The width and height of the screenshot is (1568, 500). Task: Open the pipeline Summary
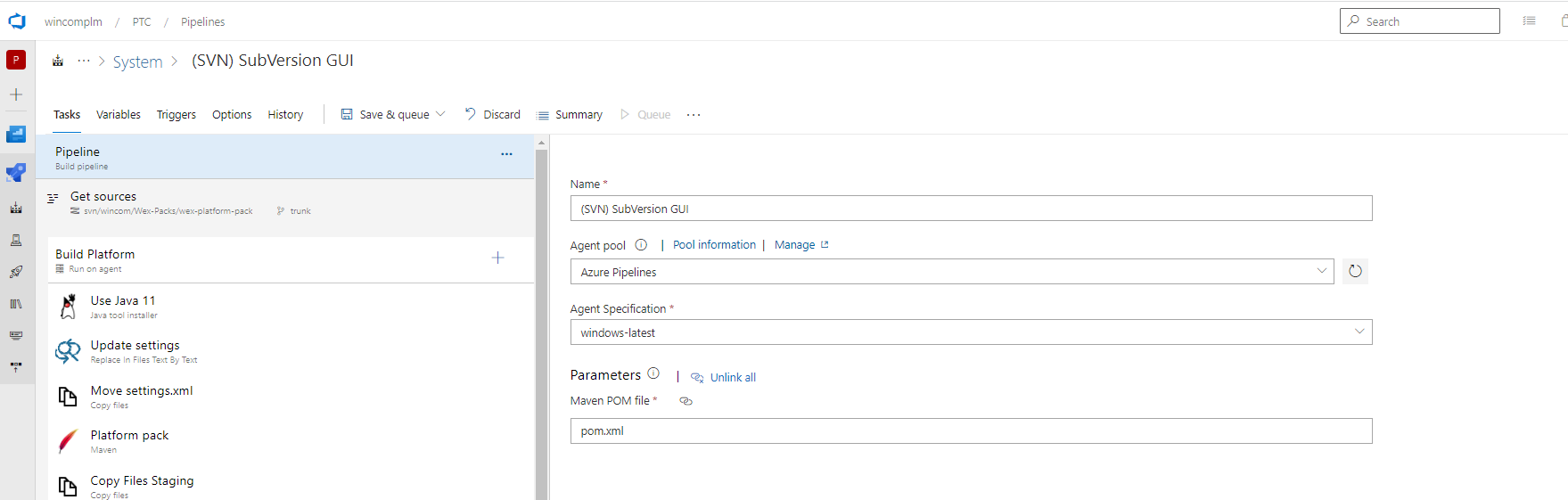pyautogui.click(x=570, y=115)
